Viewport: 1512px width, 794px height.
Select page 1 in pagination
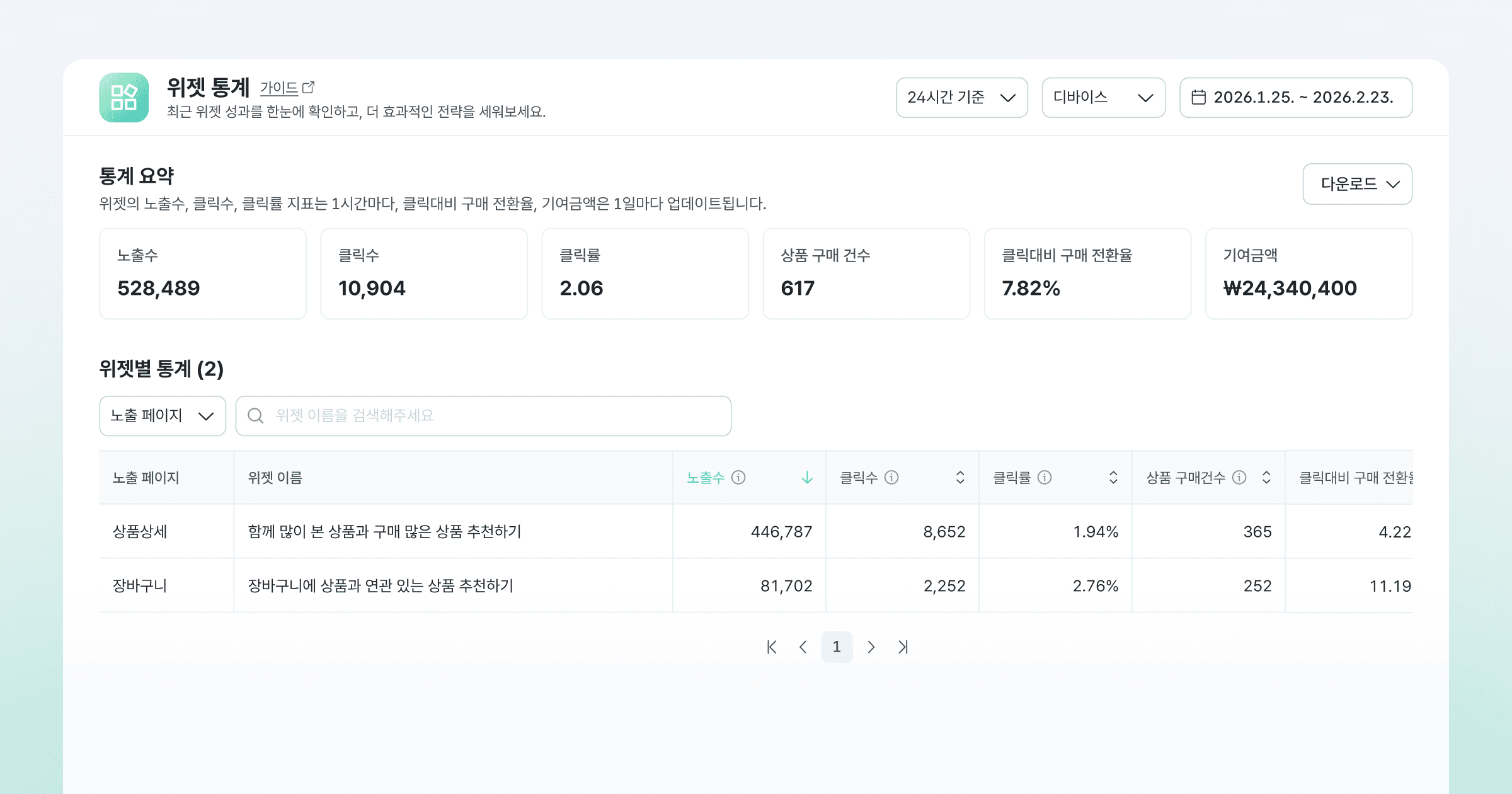tap(837, 647)
